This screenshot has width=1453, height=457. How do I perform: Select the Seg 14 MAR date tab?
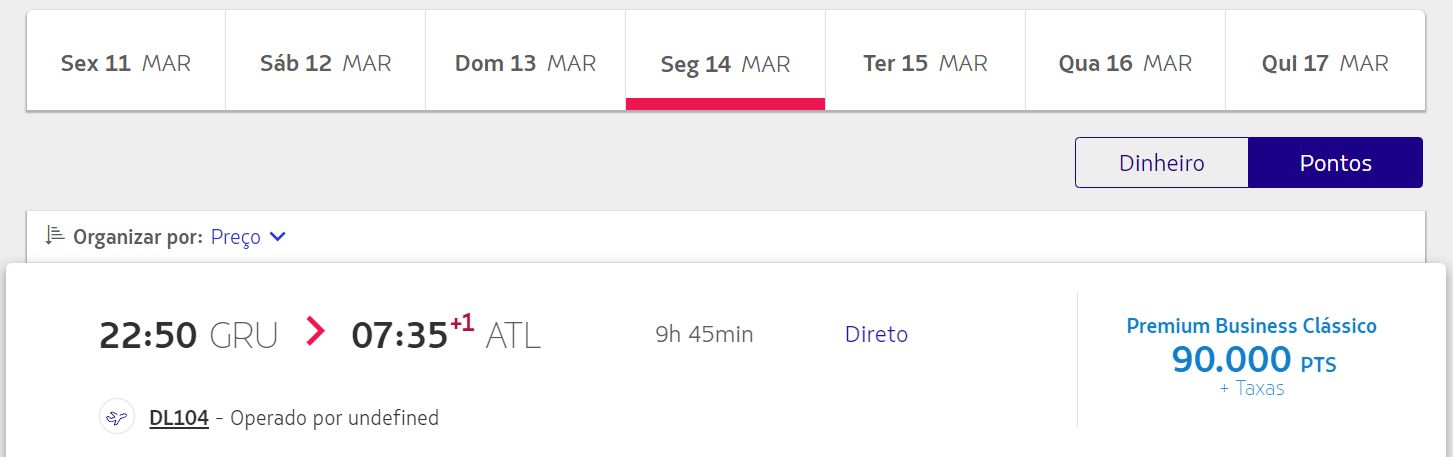point(726,61)
